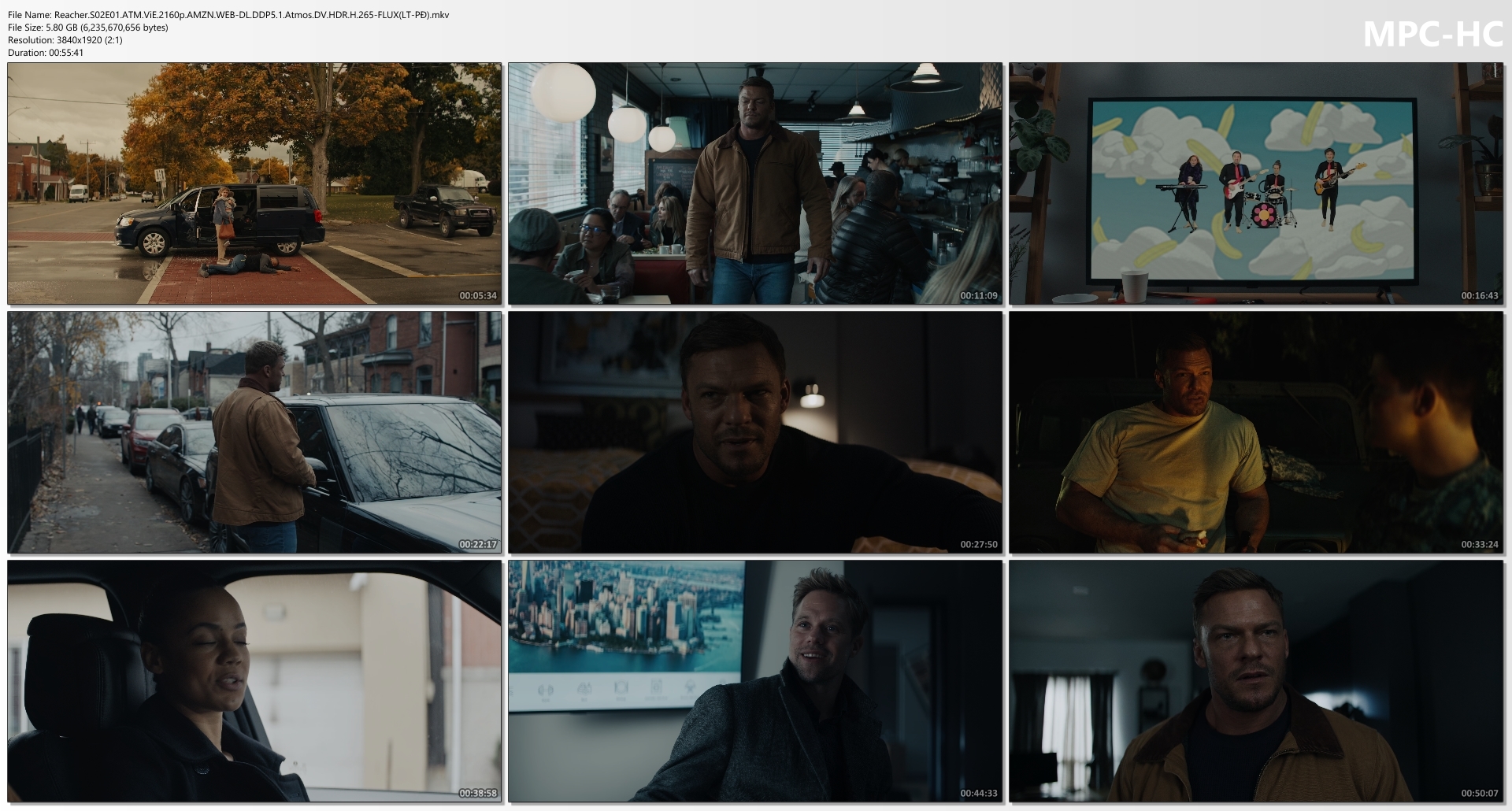
Task: Click the 00:11:09 timestamp label
Action: tap(979, 296)
